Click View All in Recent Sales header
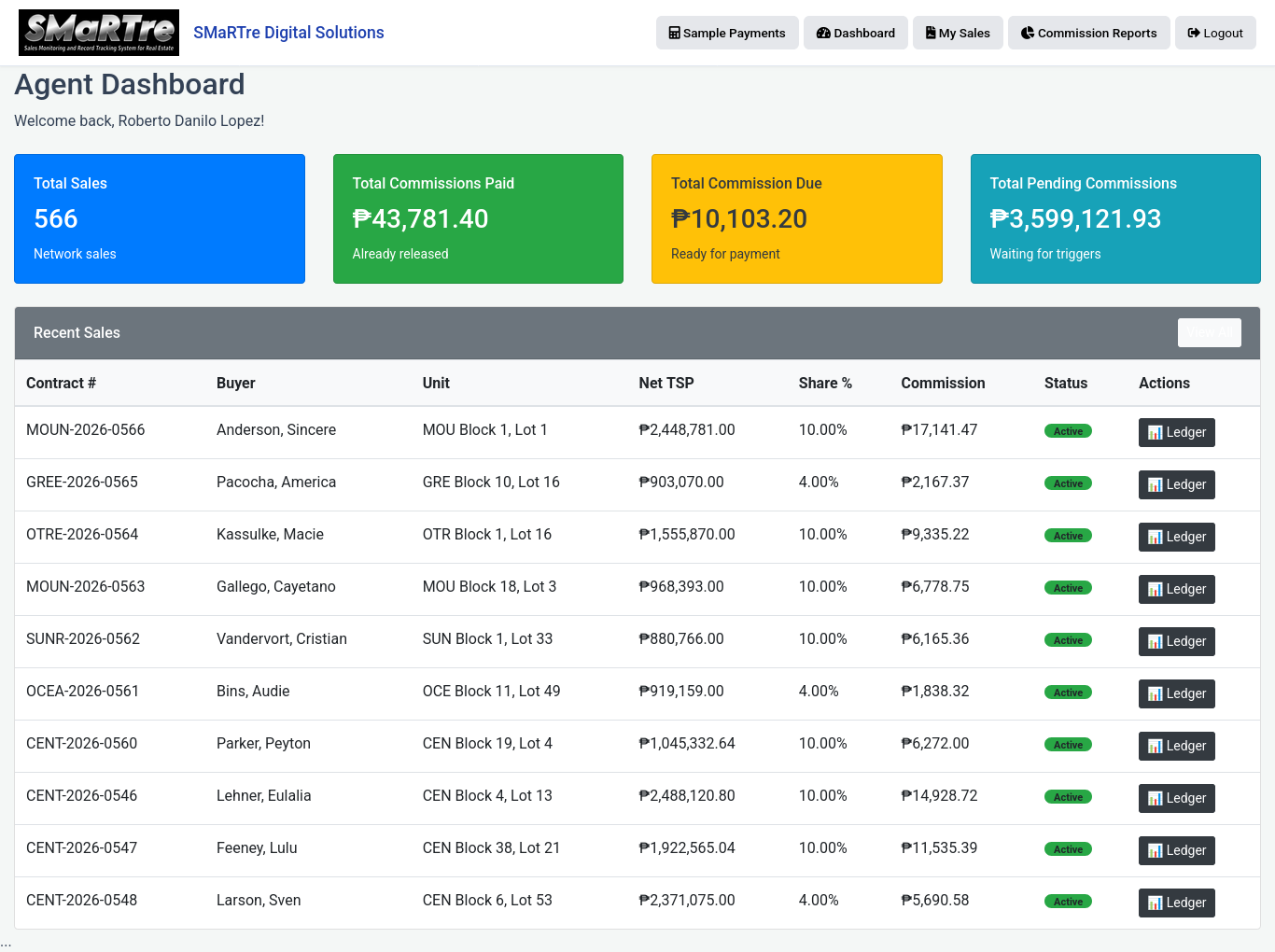 [1209, 332]
